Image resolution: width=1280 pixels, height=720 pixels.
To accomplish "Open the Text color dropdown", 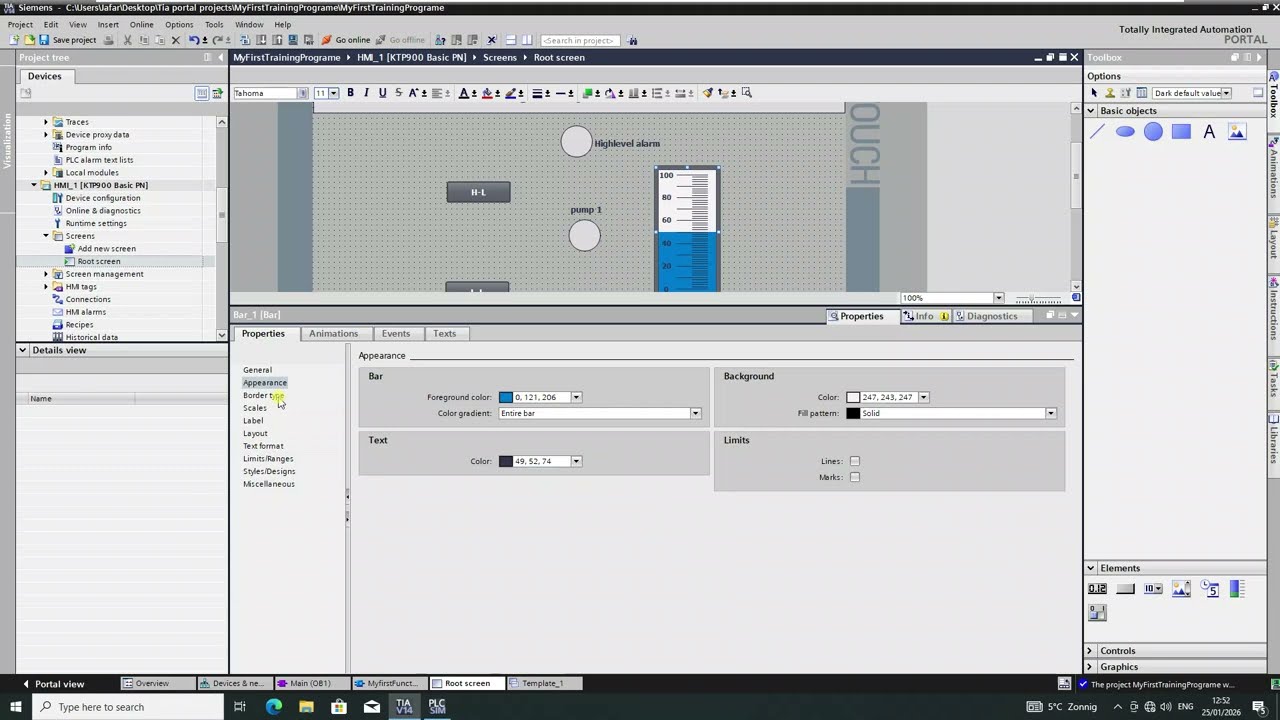I will coord(576,461).
